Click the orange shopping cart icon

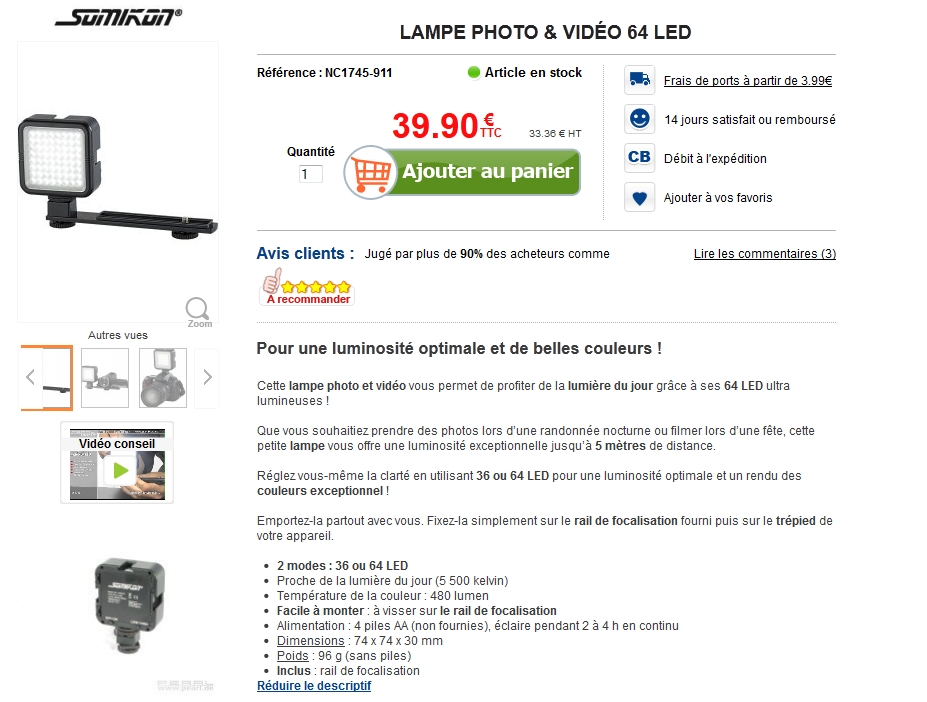pos(370,172)
